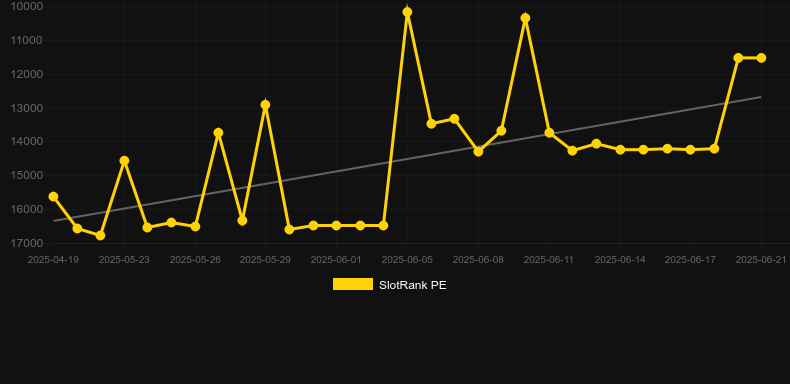The height and width of the screenshot is (384, 790).
Task: Toggle the SlotRank PE legend label
Action: 412,285
